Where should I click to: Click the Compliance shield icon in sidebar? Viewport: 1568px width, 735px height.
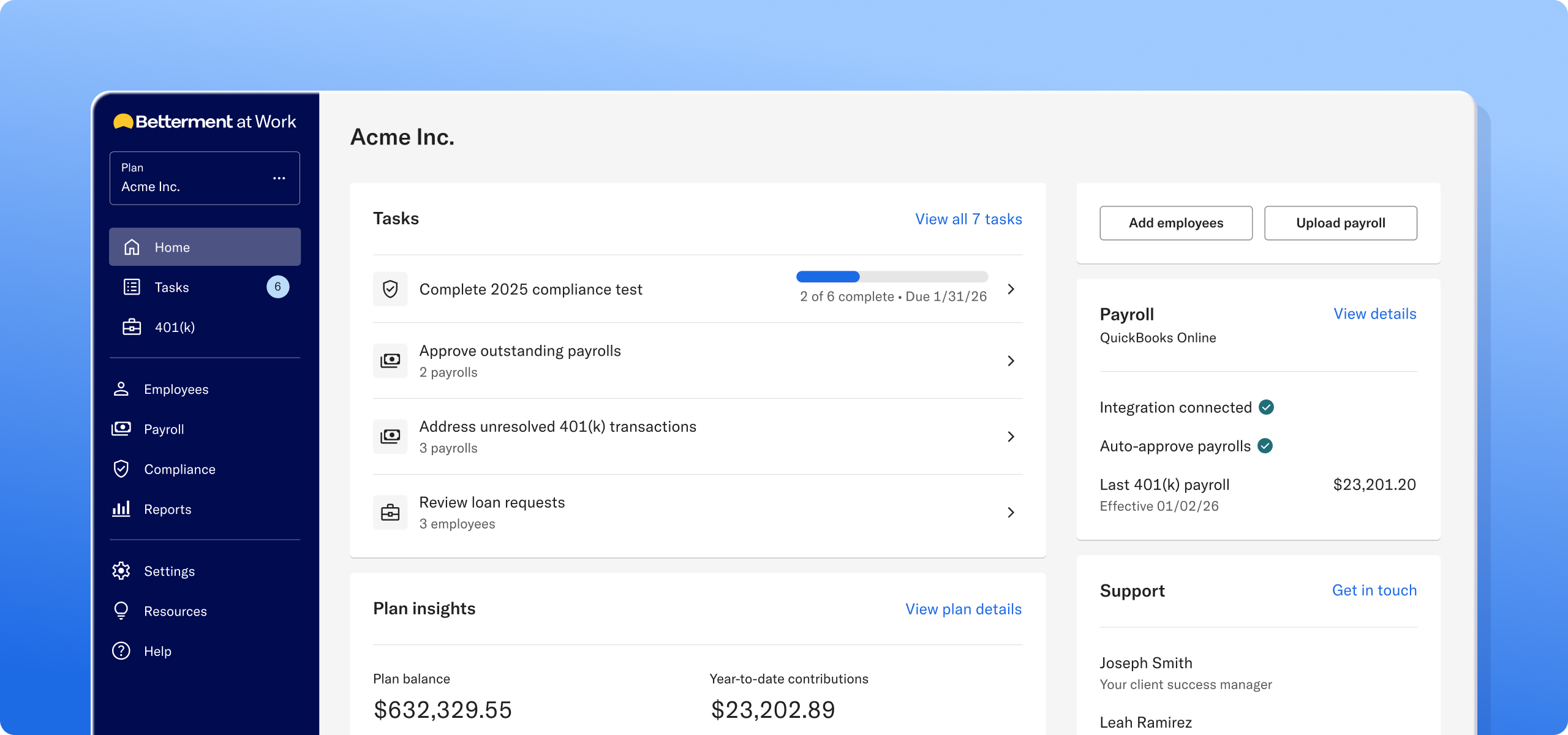coord(121,469)
